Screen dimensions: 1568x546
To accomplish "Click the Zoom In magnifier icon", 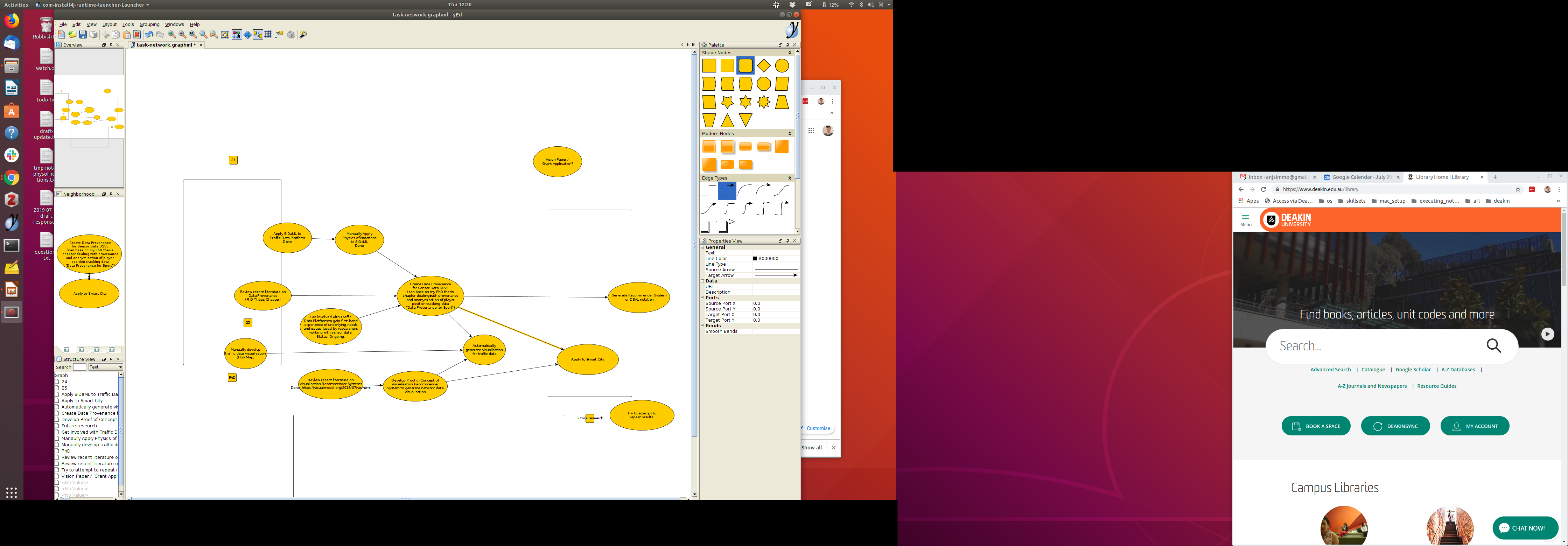I will click(171, 35).
